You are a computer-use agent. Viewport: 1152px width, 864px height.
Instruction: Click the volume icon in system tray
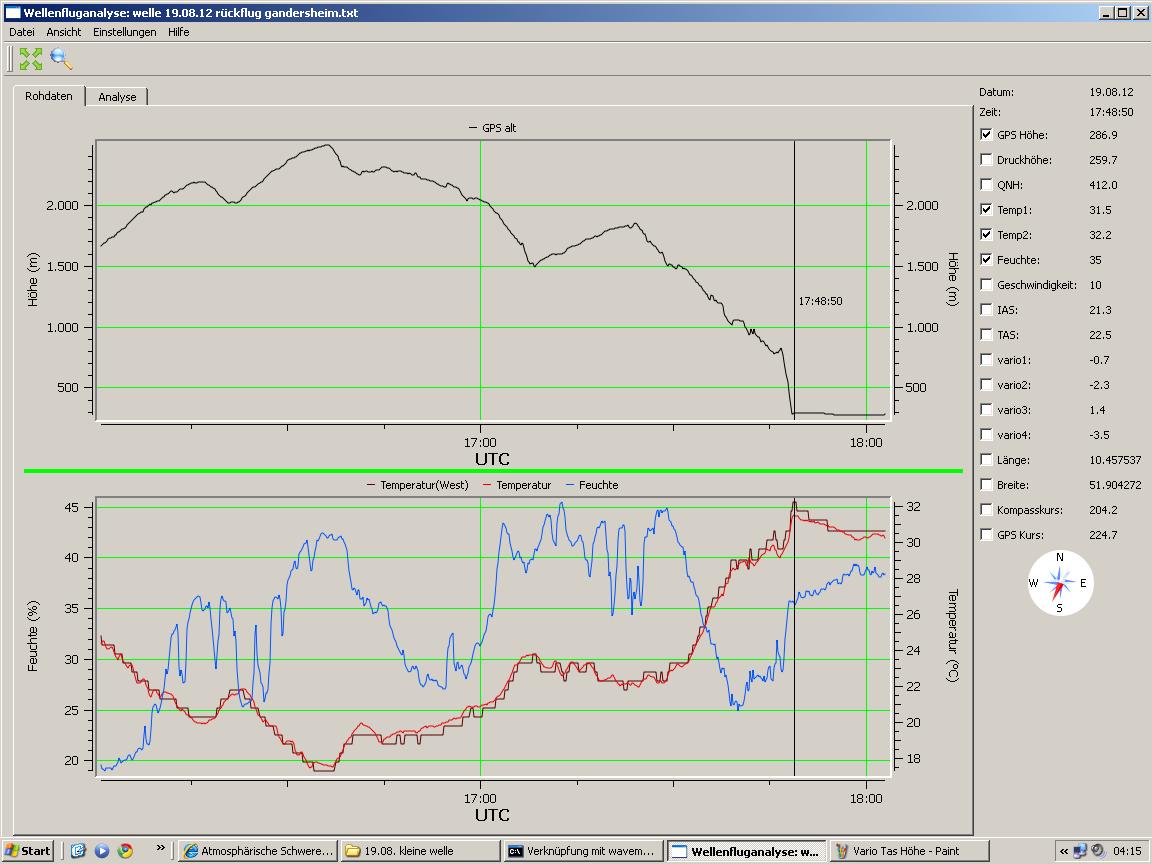(x=1098, y=851)
